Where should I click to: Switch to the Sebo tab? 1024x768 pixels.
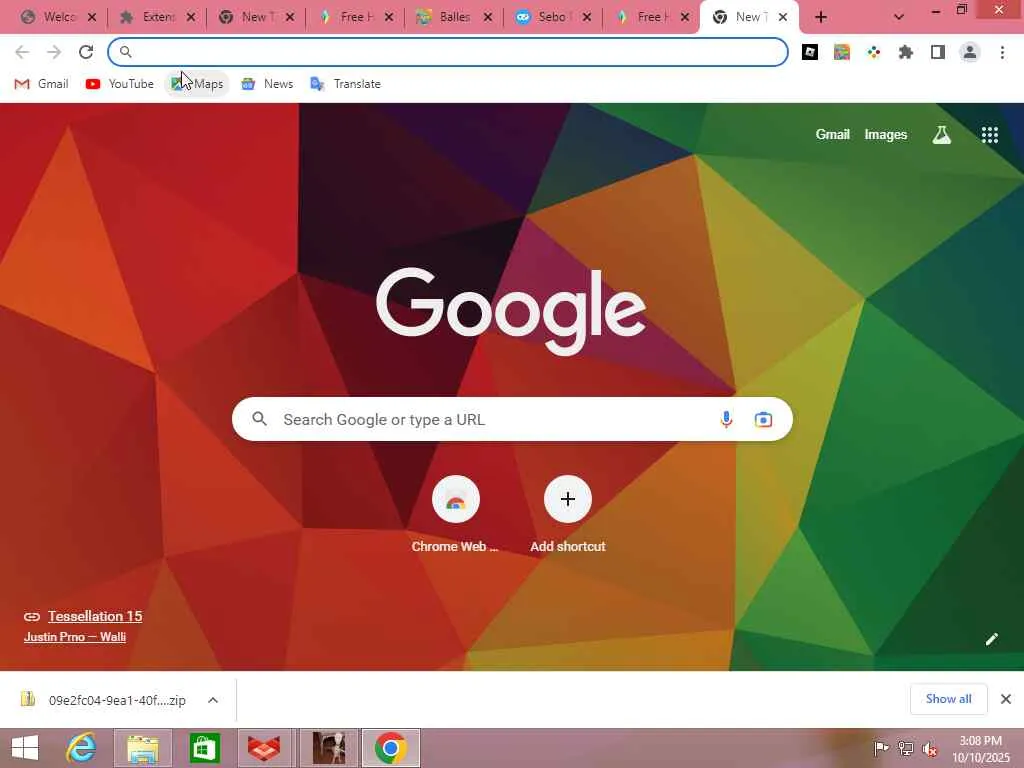pos(551,17)
